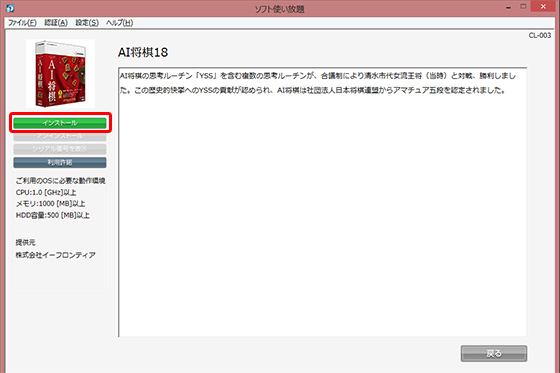Open the 設定(S) menu
Image resolution: width=560 pixels, height=373 pixels.
[87, 23]
